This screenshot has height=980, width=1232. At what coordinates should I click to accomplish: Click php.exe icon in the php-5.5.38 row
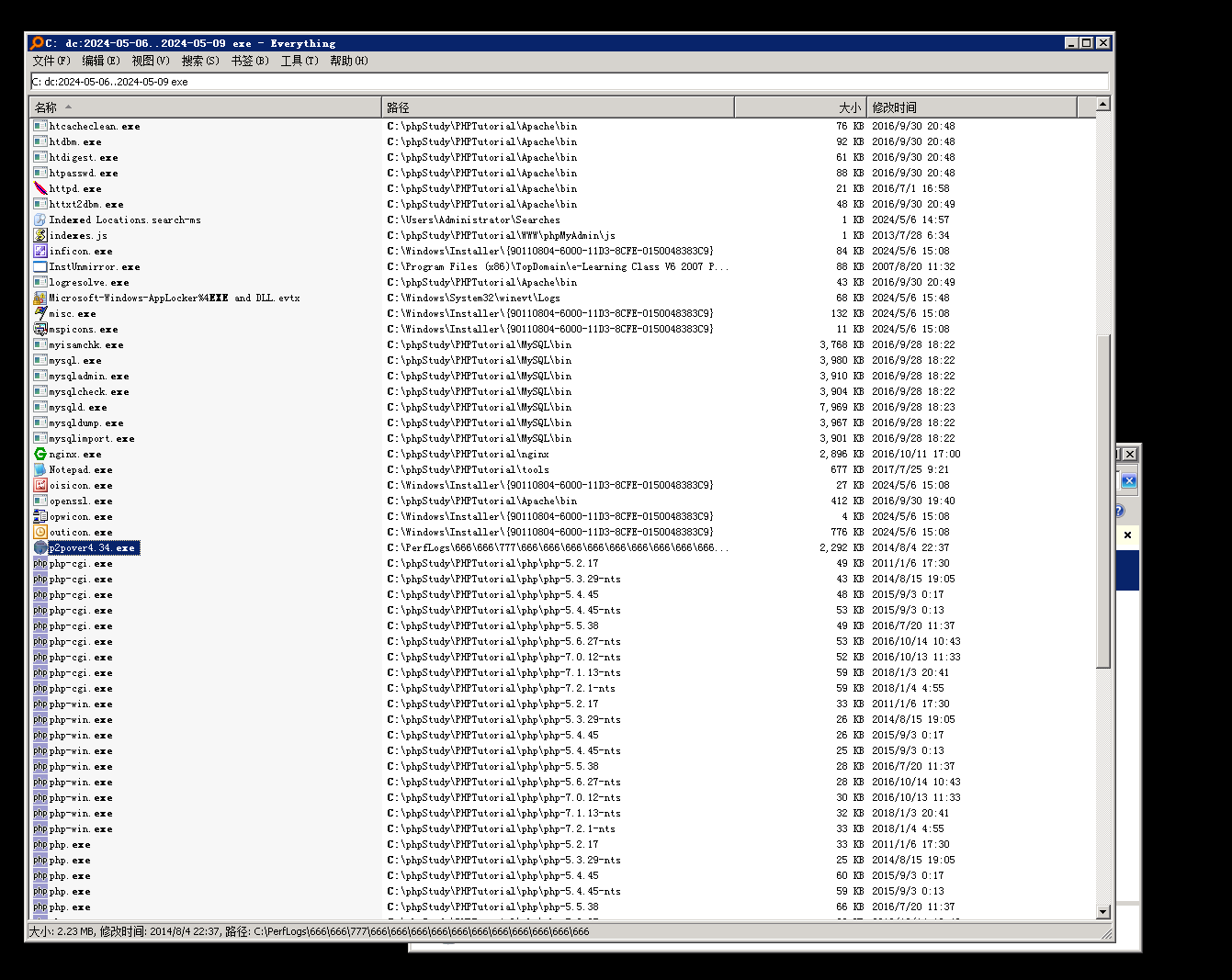40,907
